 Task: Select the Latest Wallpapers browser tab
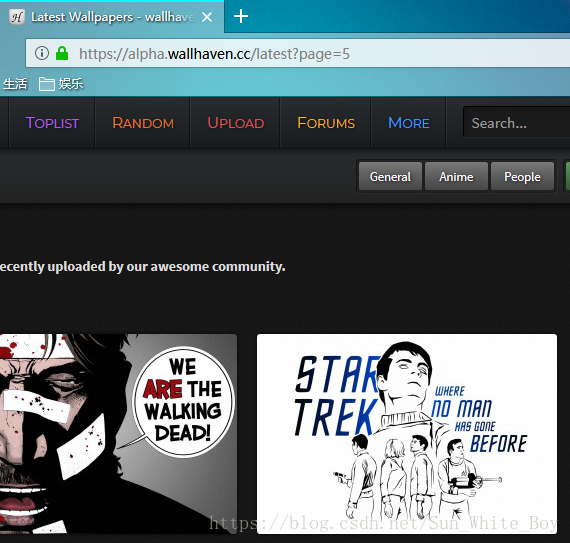(112, 17)
